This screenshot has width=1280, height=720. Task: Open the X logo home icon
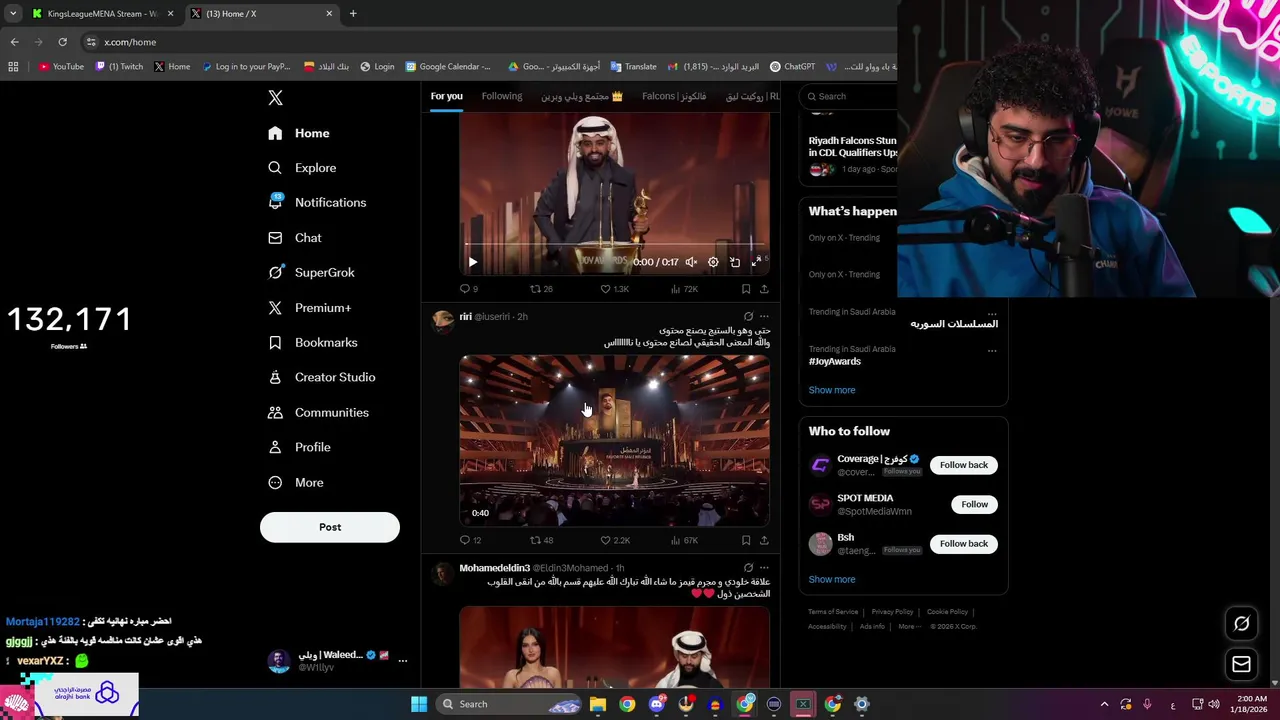click(275, 97)
